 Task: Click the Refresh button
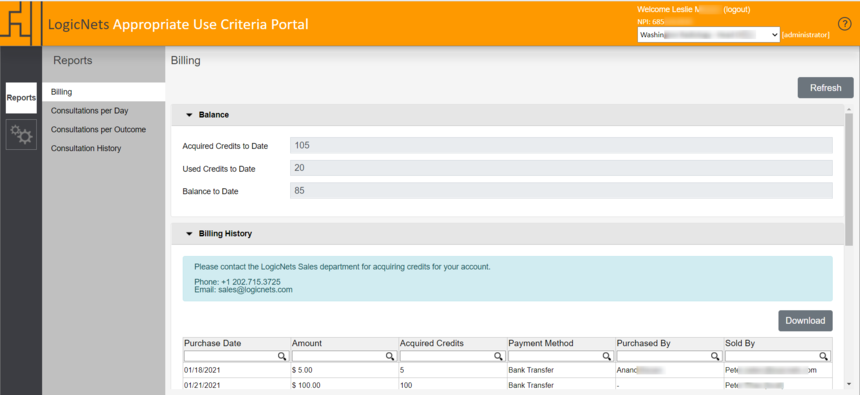[825, 88]
